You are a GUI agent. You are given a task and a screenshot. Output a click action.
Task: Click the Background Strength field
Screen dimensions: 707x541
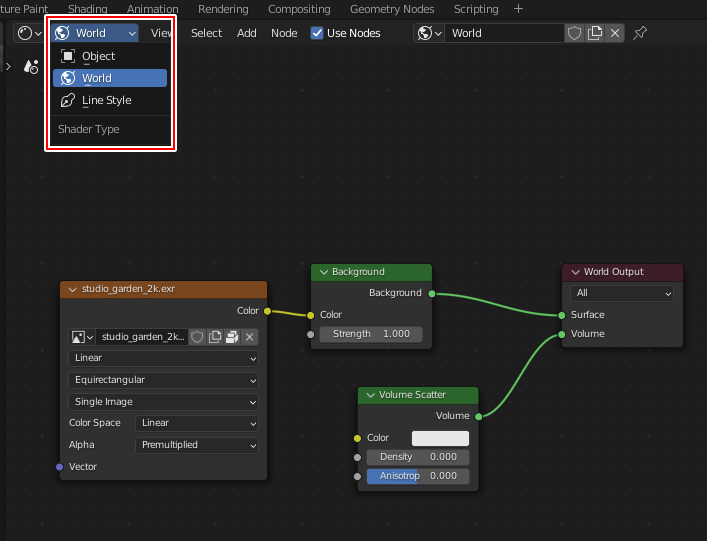pyautogui.click(x=371, y=334)
